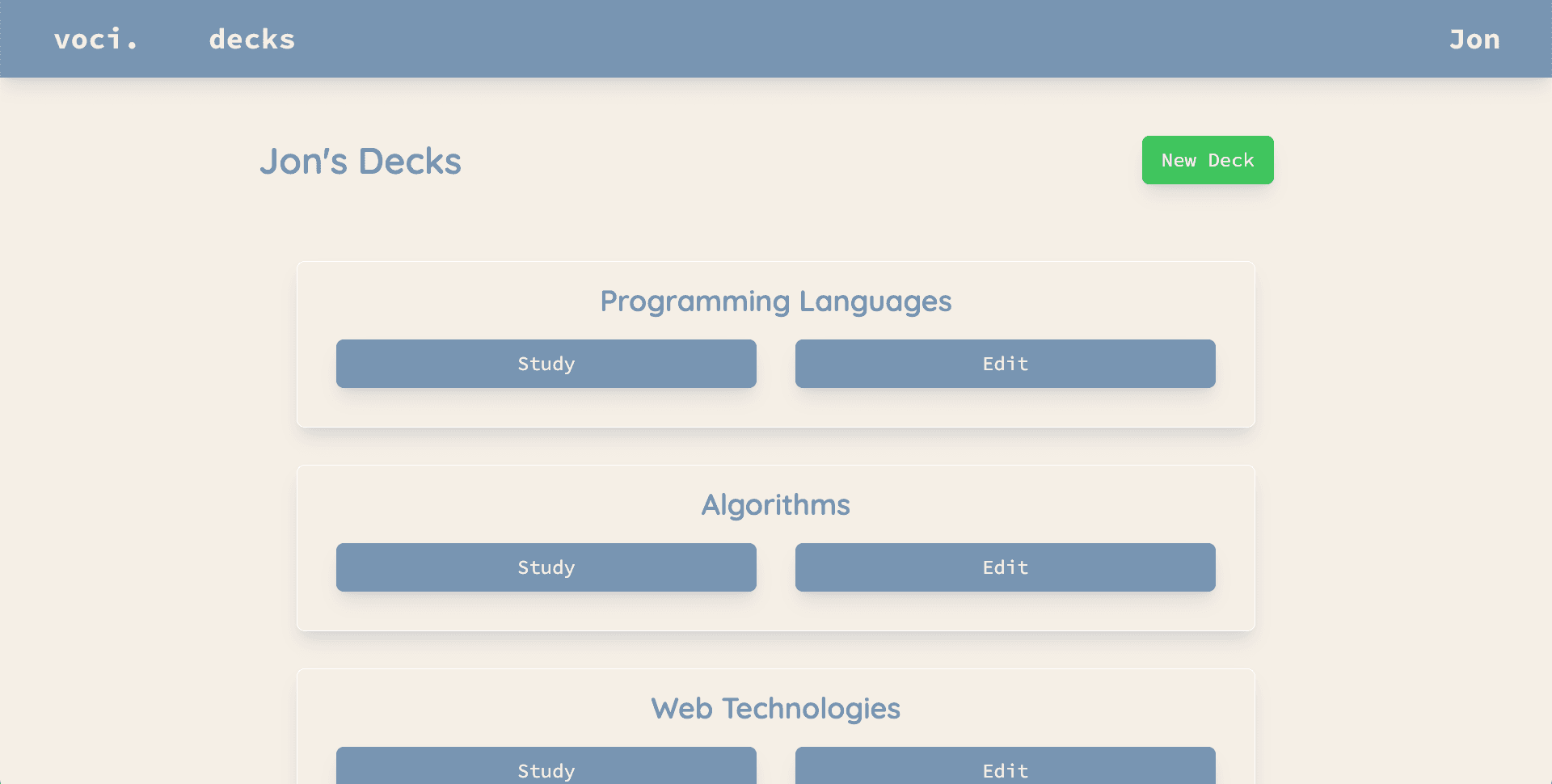1552x784 pixels.
Task: Edit the Algorithms deck
Action: [x=1005, y=567]
